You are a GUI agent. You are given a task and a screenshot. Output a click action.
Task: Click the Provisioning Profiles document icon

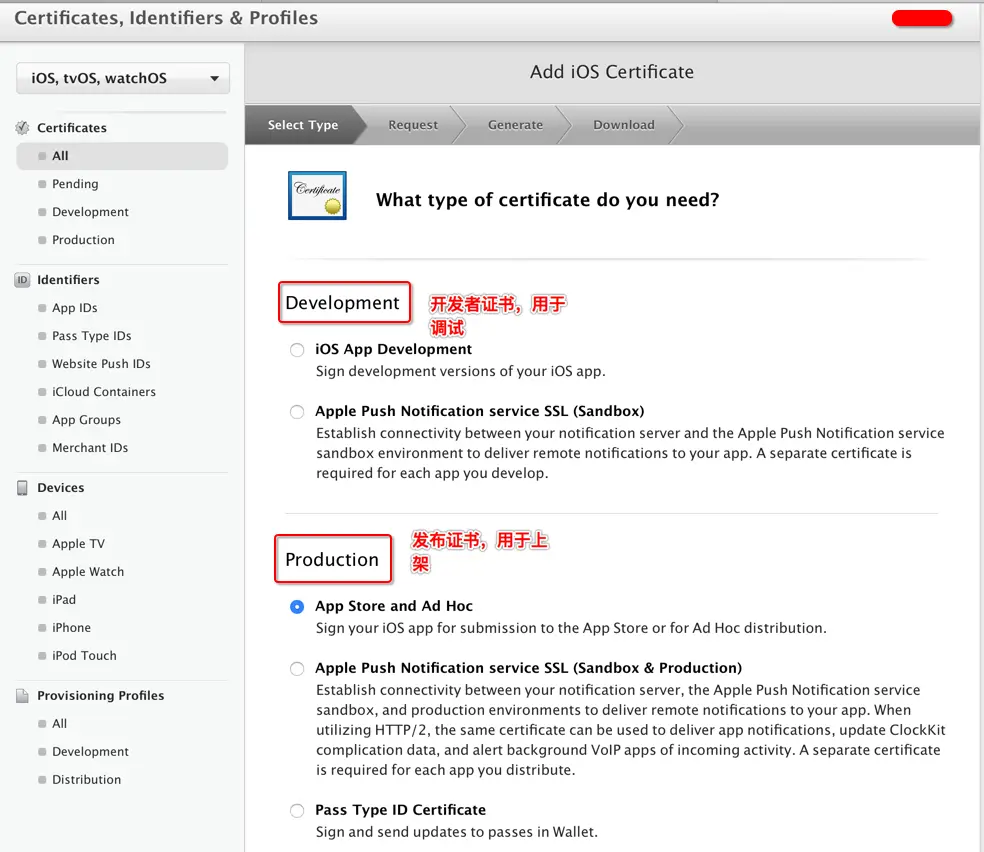(23, 696)
